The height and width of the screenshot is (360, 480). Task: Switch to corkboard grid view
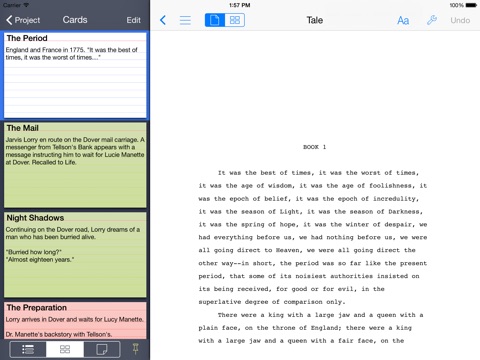click(x=235, y=20)
